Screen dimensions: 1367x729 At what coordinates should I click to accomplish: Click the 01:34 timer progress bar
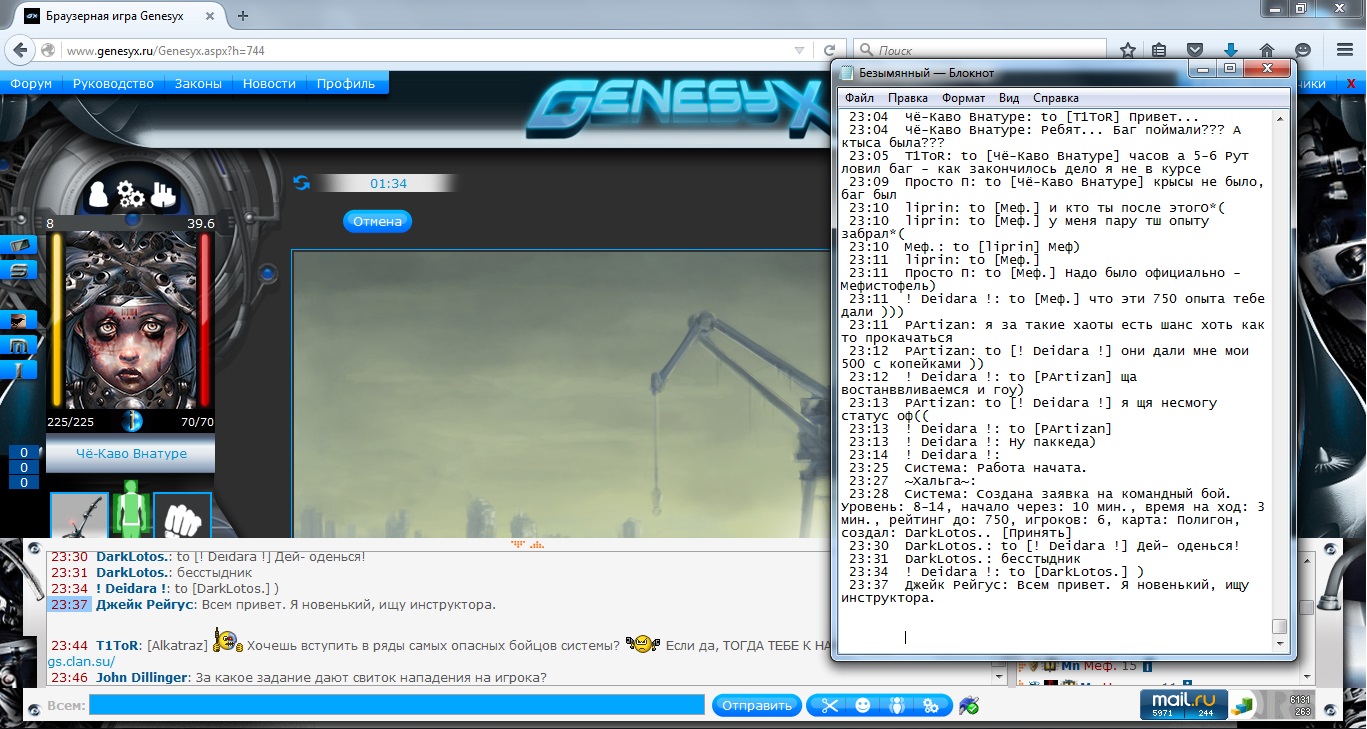click(388, 183)
